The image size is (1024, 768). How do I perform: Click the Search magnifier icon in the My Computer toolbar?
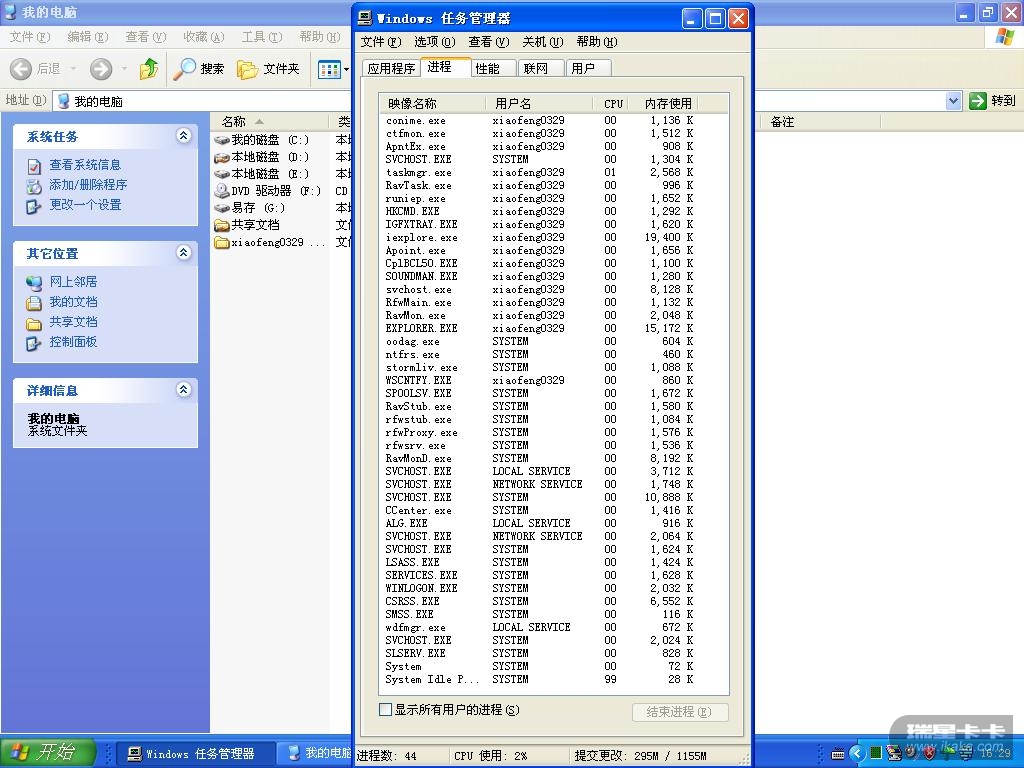[184, 68]
